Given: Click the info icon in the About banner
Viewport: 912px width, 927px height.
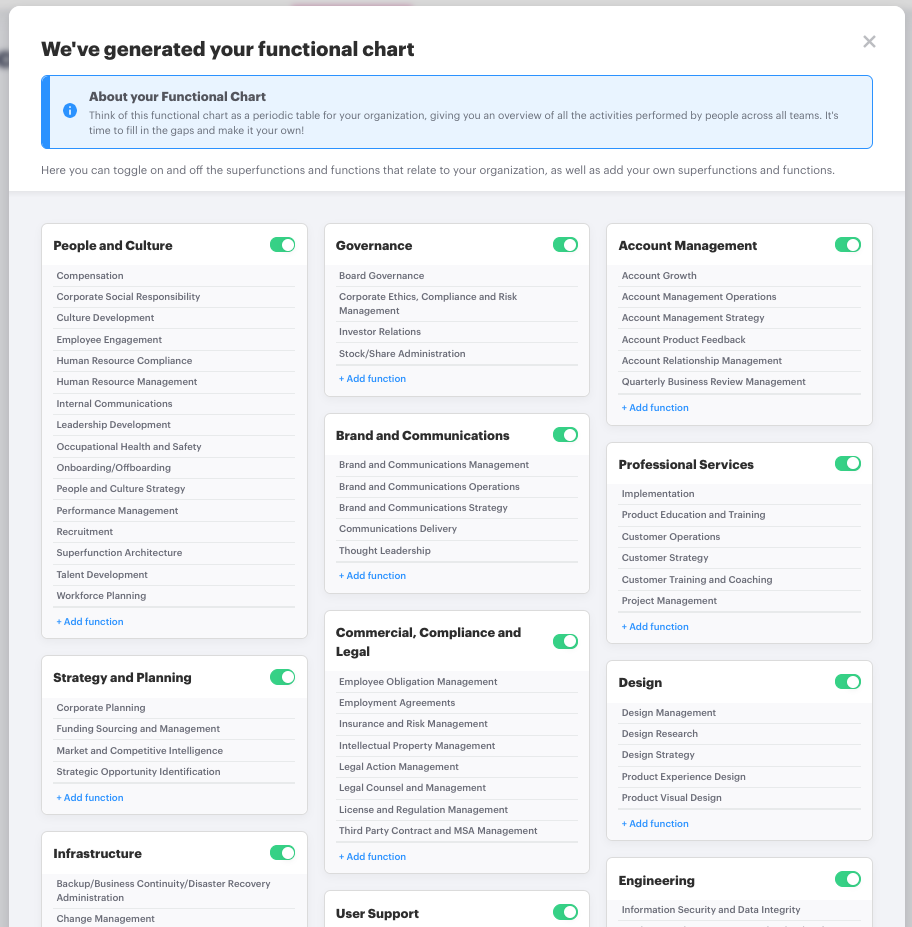Looking at the screenshot, I should click(69, 110).
